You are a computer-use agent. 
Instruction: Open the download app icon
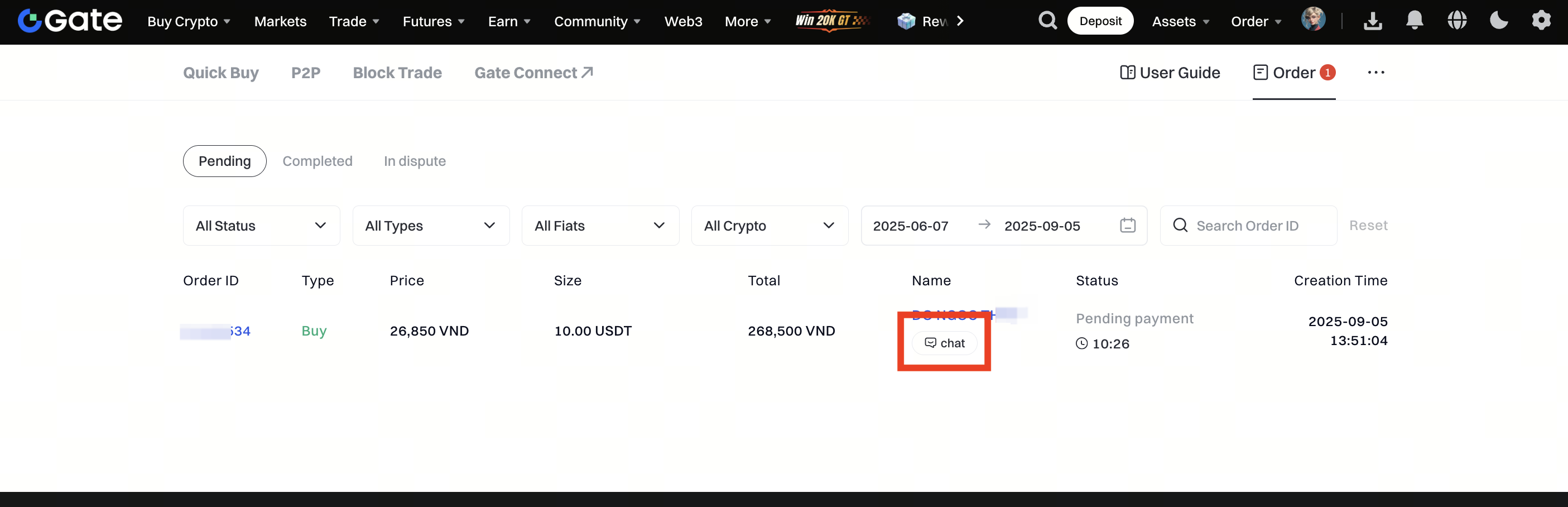(1373, 21)
